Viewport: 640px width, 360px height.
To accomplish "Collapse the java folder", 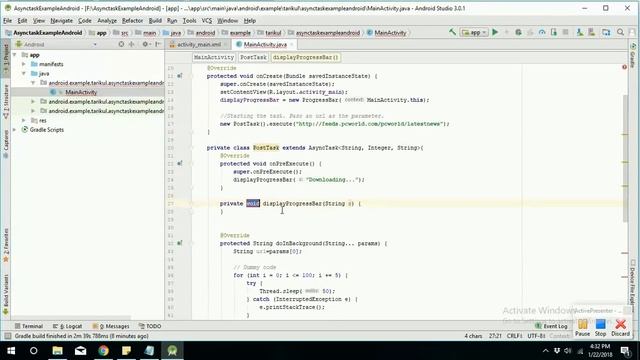I will (x=24, y=73).
